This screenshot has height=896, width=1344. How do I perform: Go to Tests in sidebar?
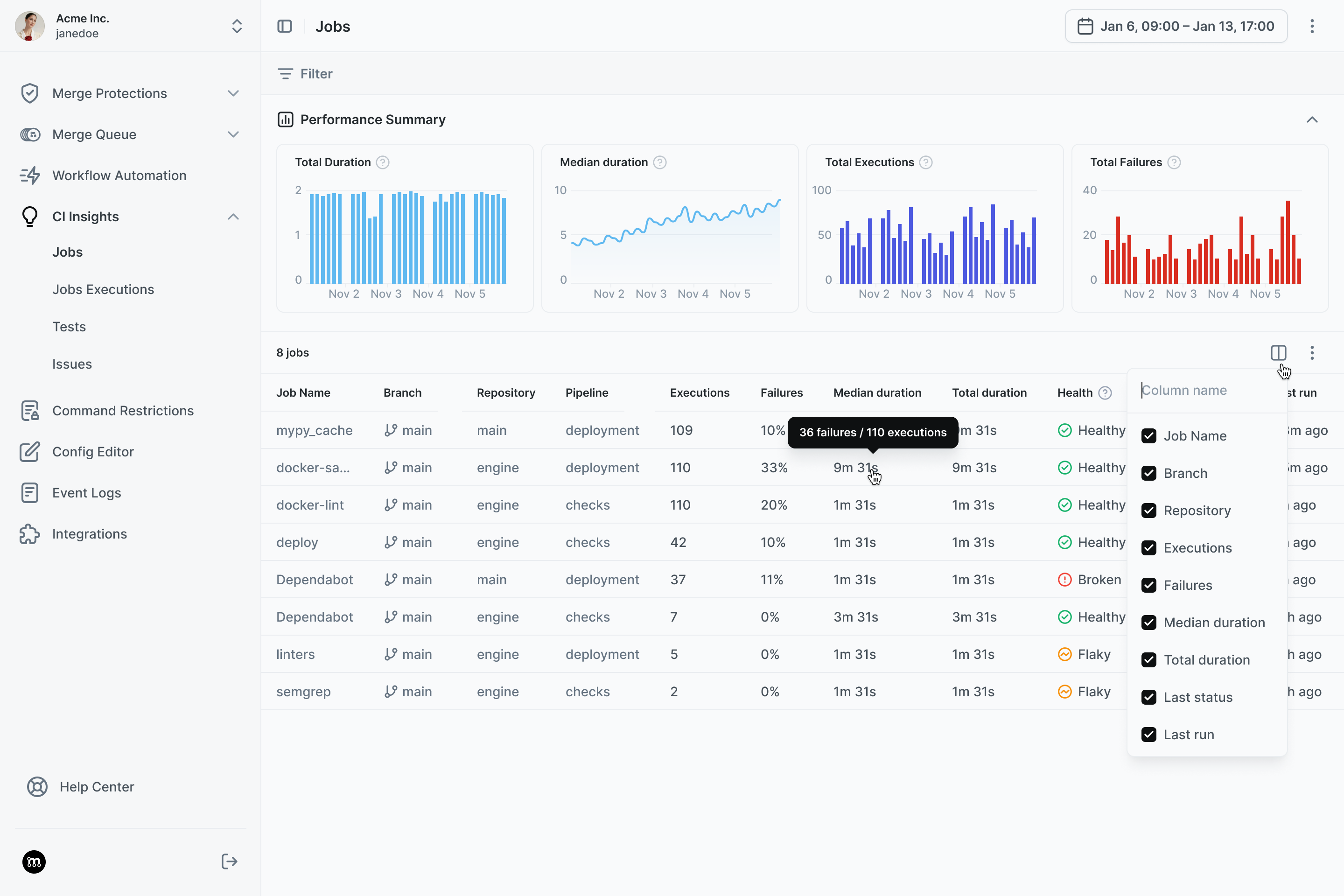[x=69, y=327]
